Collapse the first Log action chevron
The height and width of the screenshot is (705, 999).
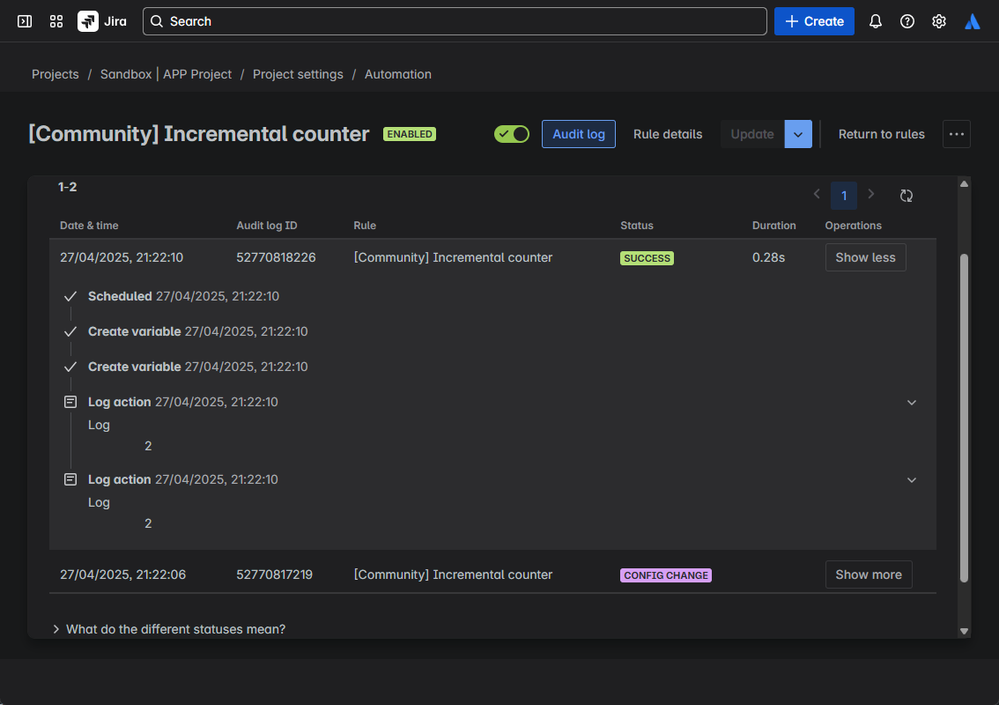(x=912, y=402)
